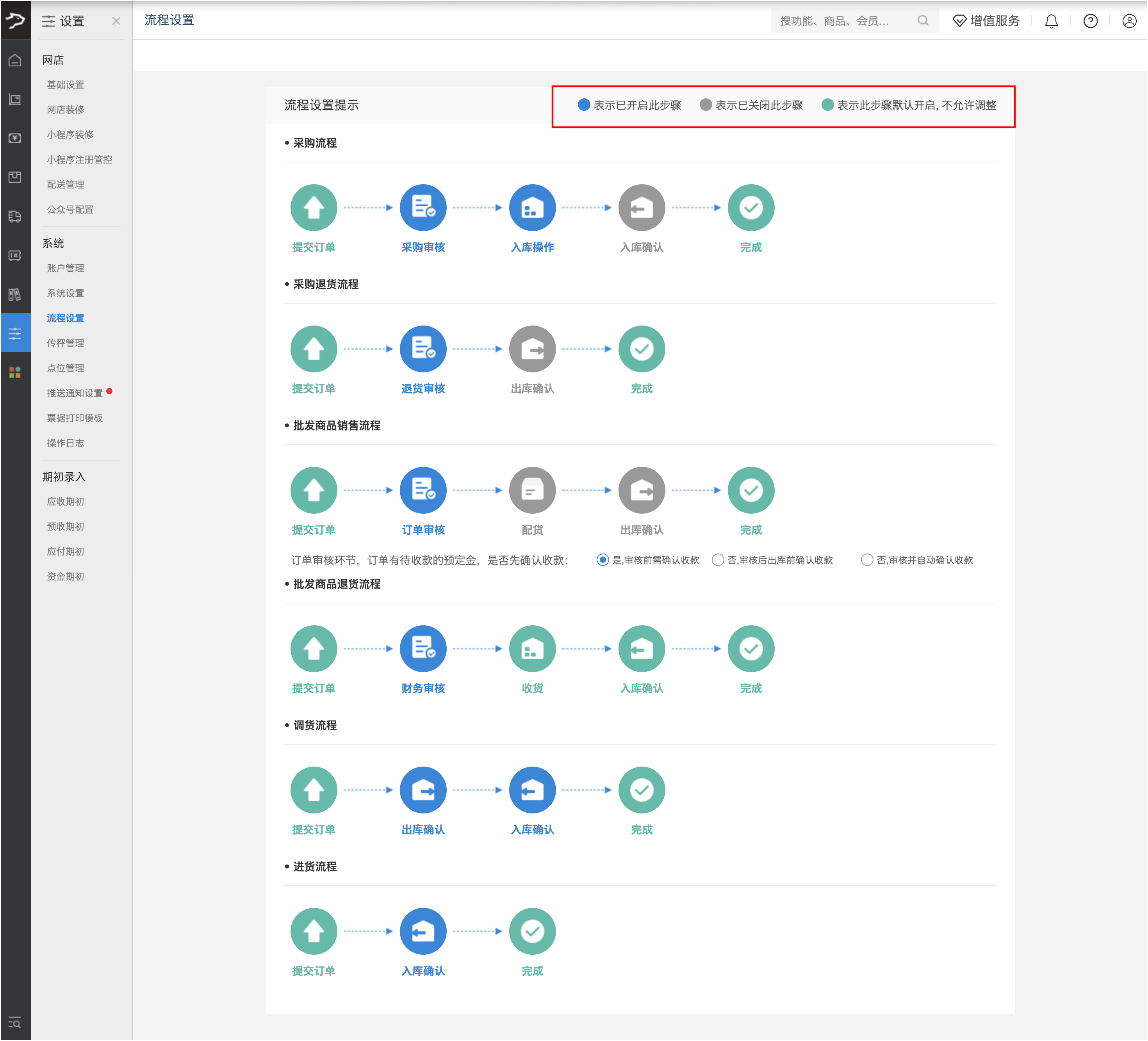
Task: Click the 退货审核 step icon
Action: 422,349
